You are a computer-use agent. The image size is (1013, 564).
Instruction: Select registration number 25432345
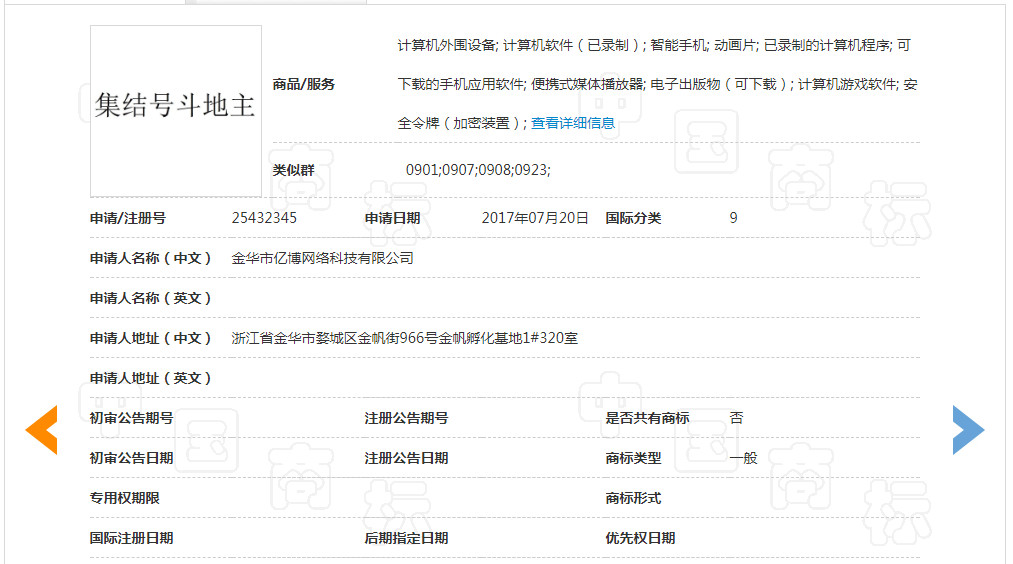click(x=264, y=218)
